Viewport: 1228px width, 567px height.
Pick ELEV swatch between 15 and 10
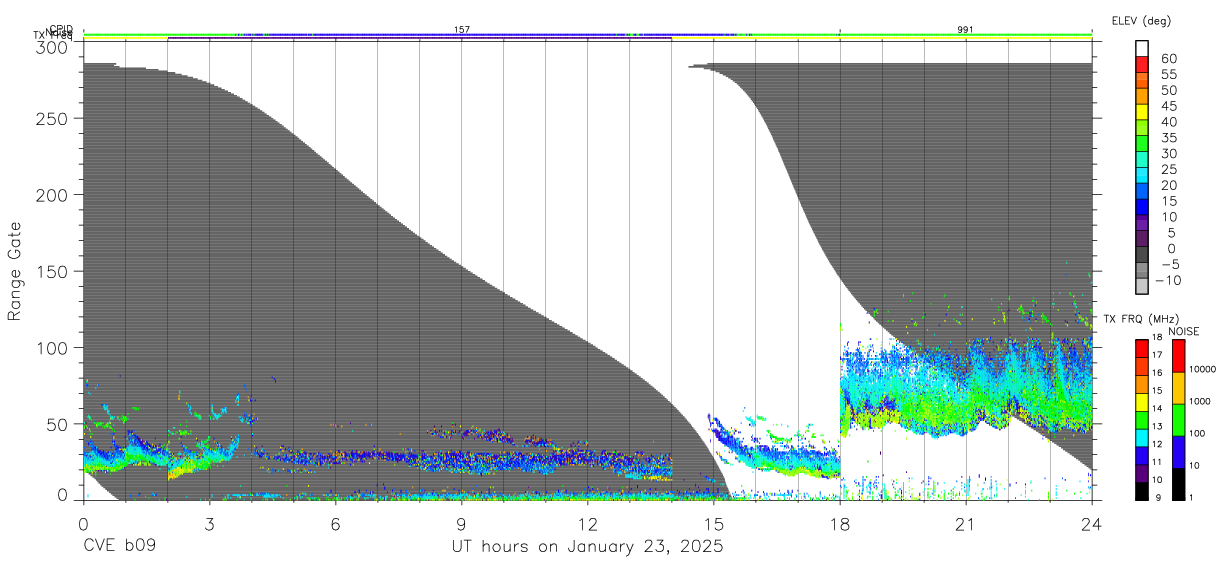(1143, 208)
